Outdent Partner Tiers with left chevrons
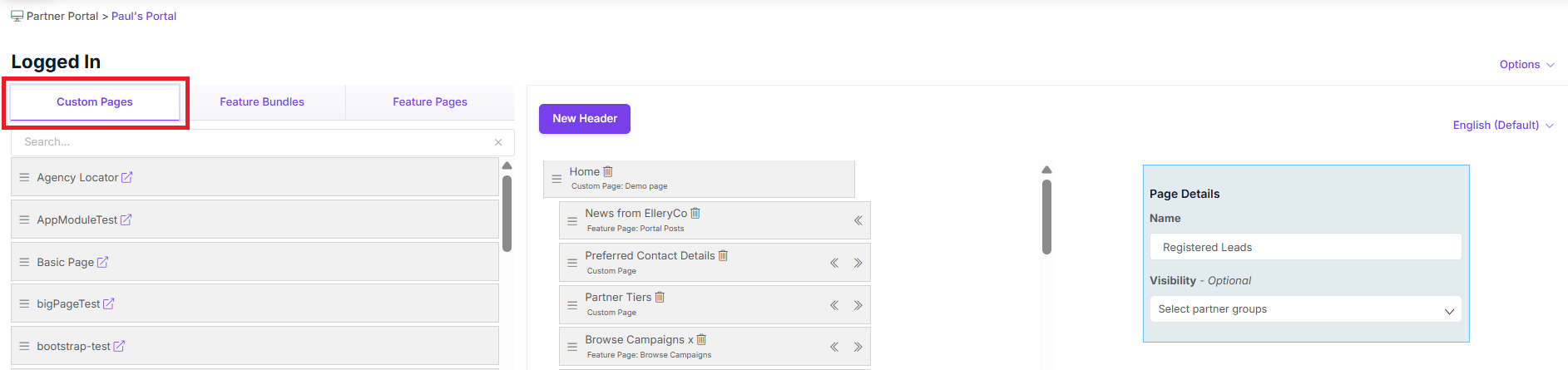 point(834,305)
